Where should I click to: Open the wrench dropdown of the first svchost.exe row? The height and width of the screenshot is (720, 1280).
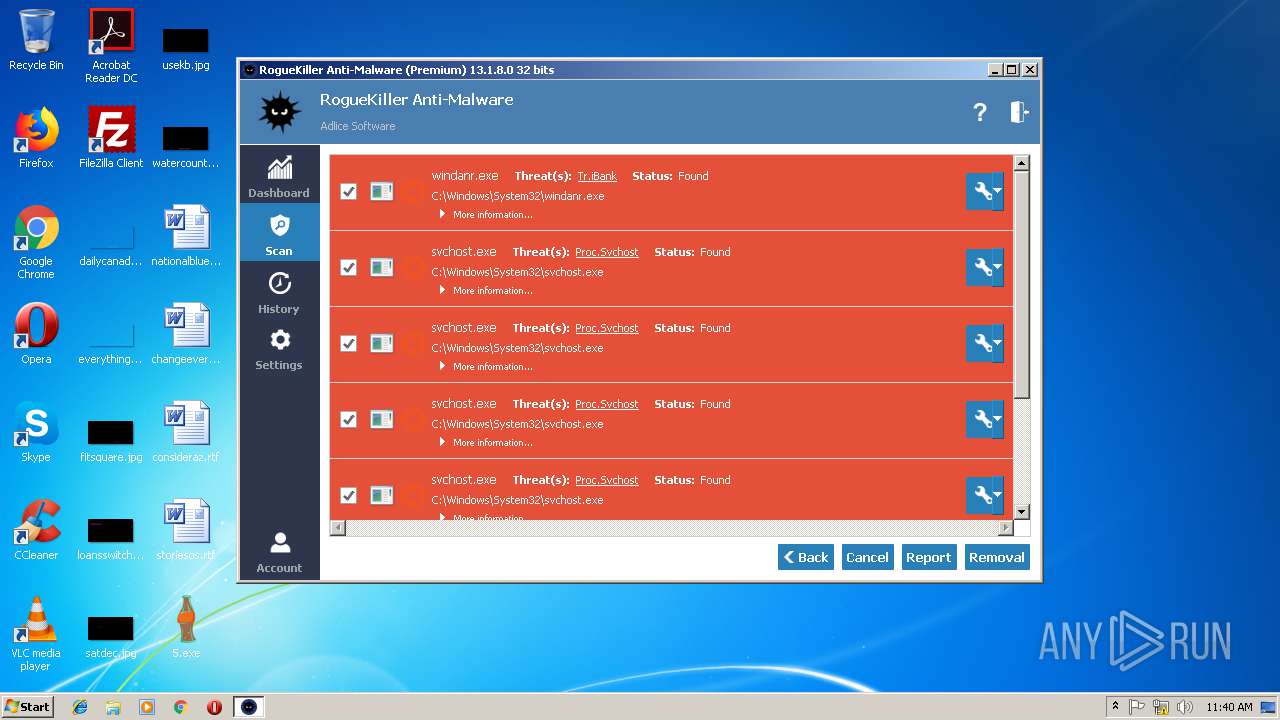point(984,267)
